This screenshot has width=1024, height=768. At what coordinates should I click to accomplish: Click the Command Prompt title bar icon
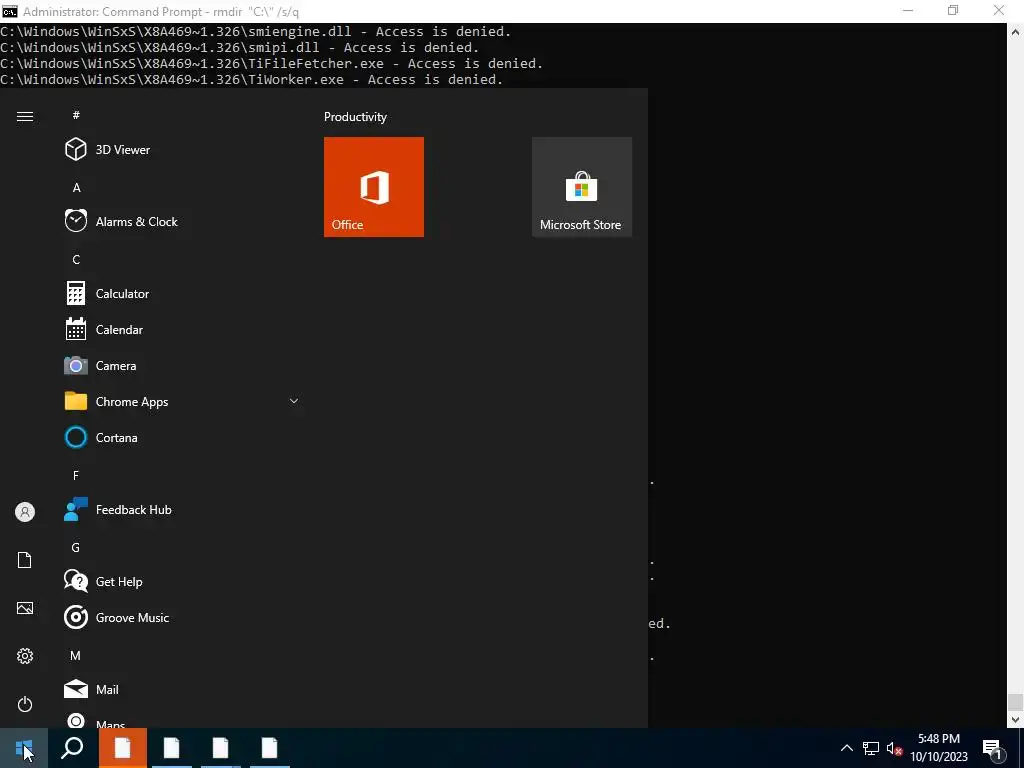pos(9,11)
